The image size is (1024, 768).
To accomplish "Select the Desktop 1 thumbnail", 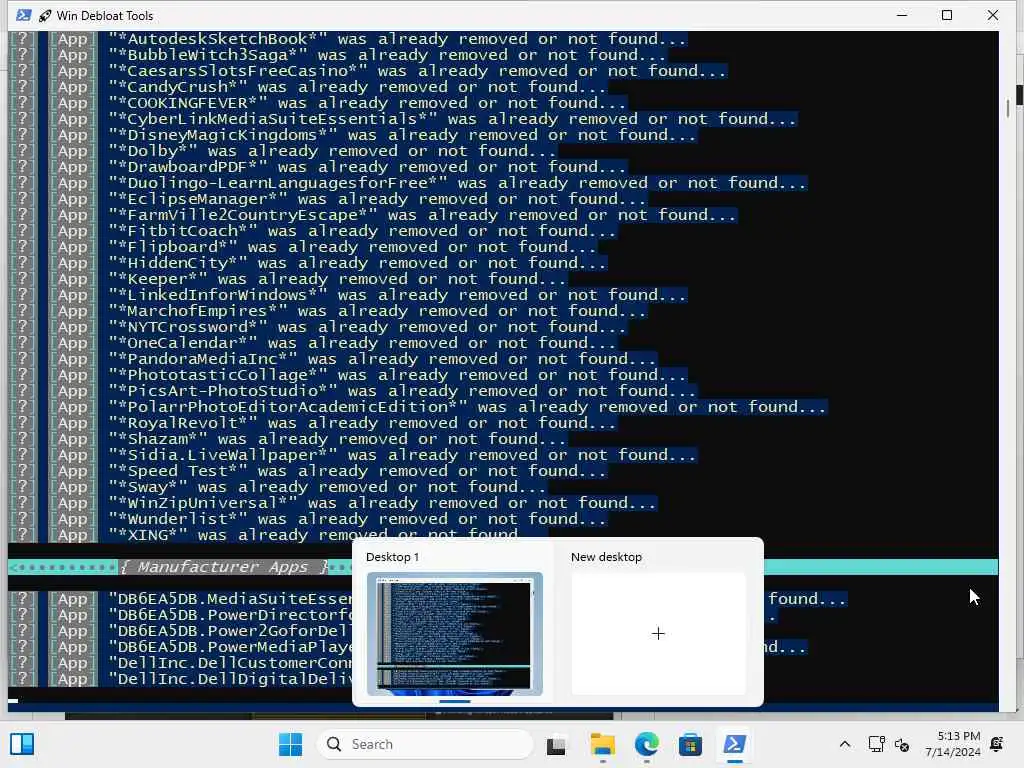I will 455,633.
